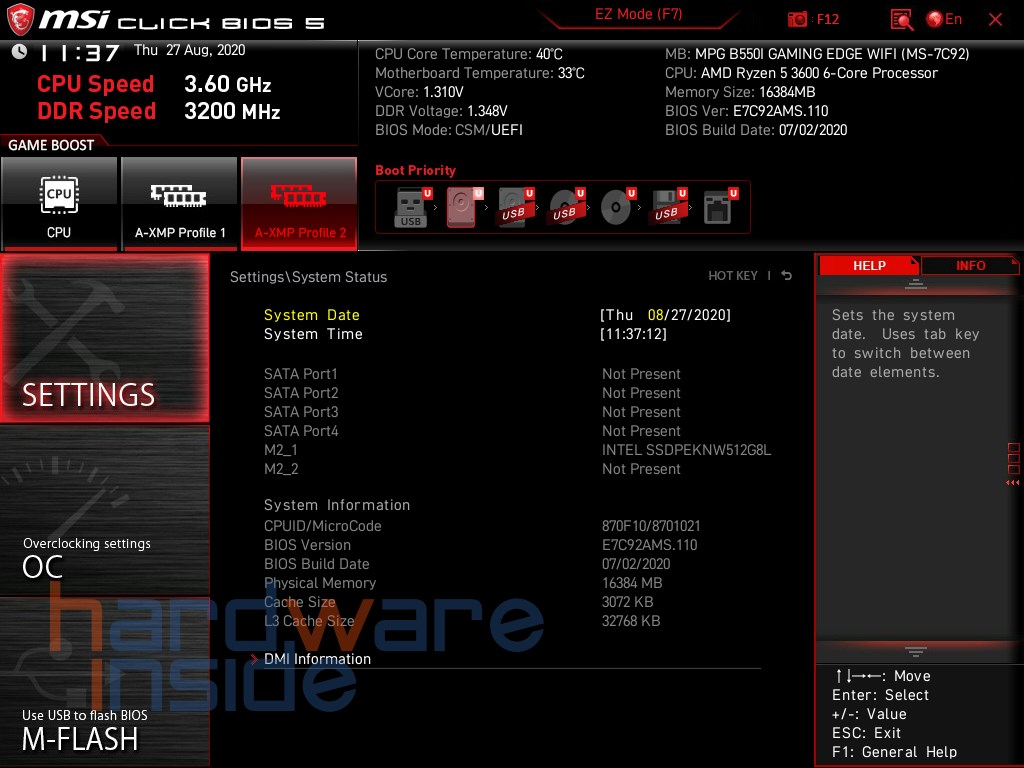The image size is (1024, 768).
Task: Click the side panel arrows at right edge
Action: (x=1013, y=483)
